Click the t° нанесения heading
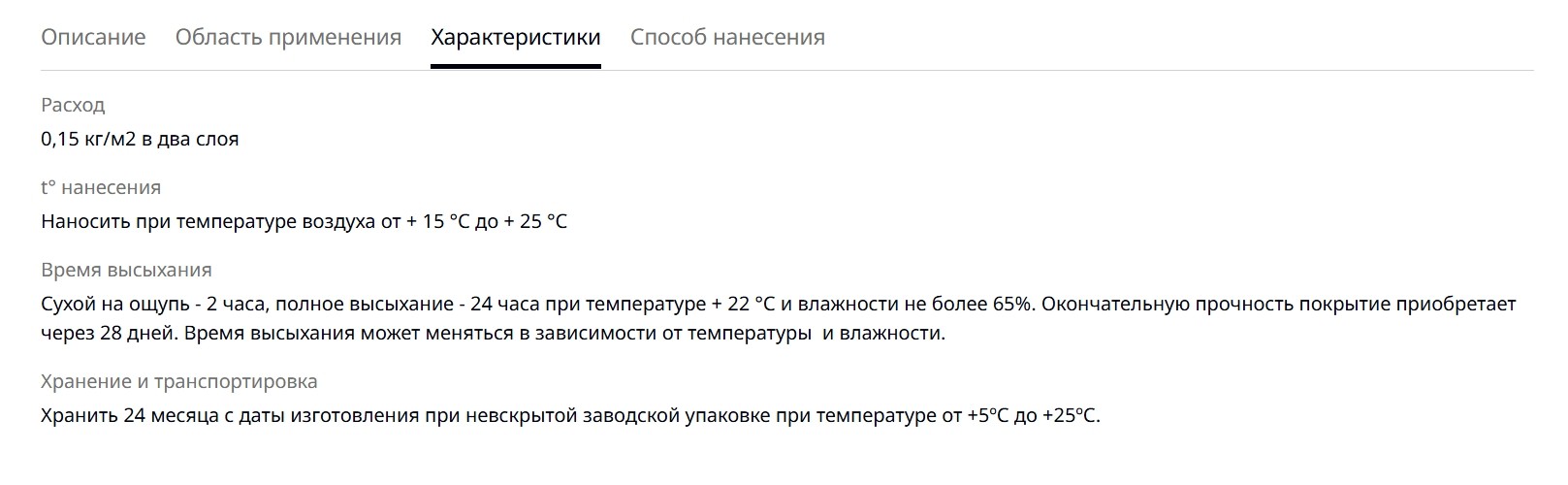 tap(101, 187)
